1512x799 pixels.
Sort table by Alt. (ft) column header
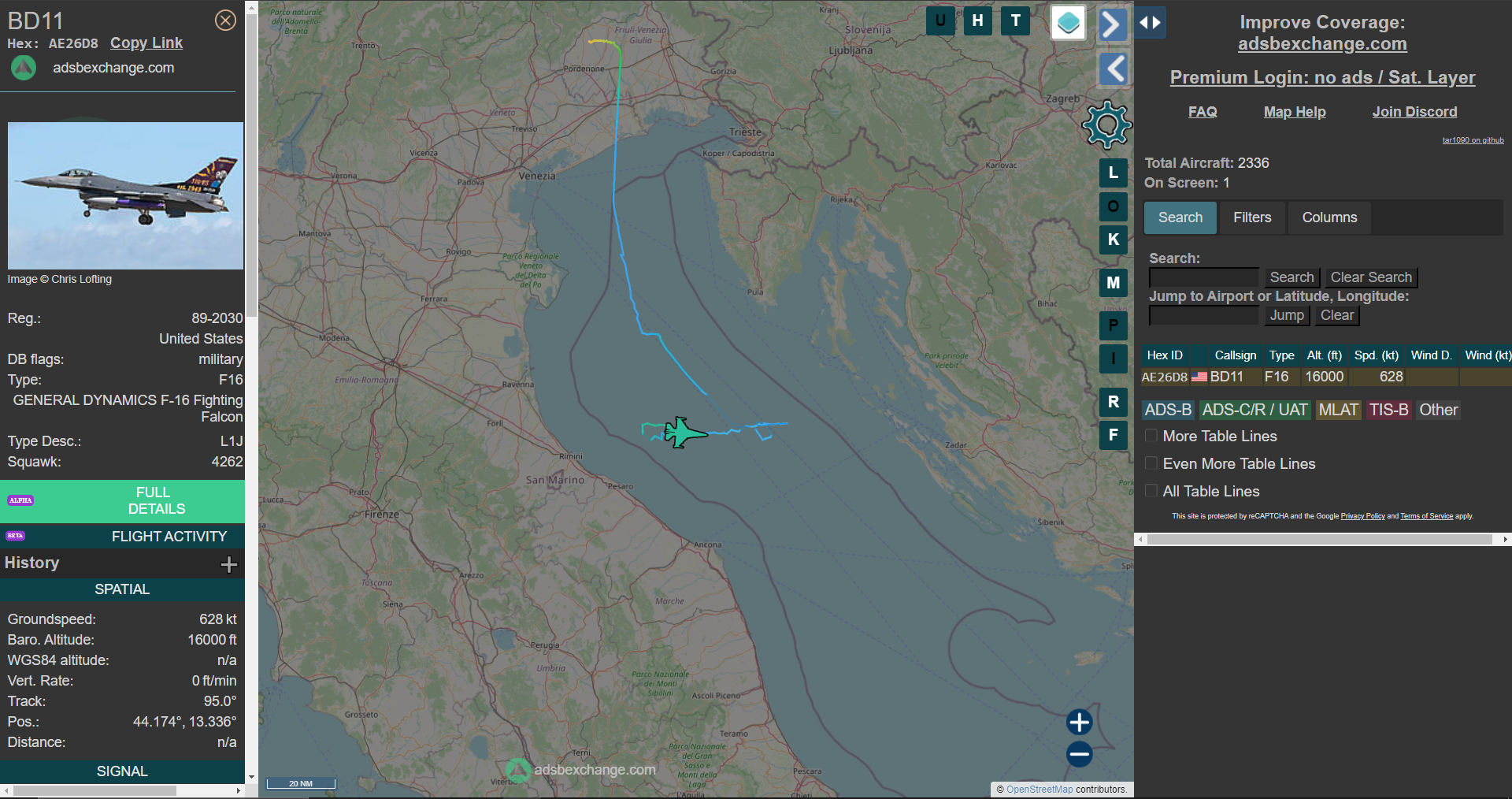[1325, 355]
